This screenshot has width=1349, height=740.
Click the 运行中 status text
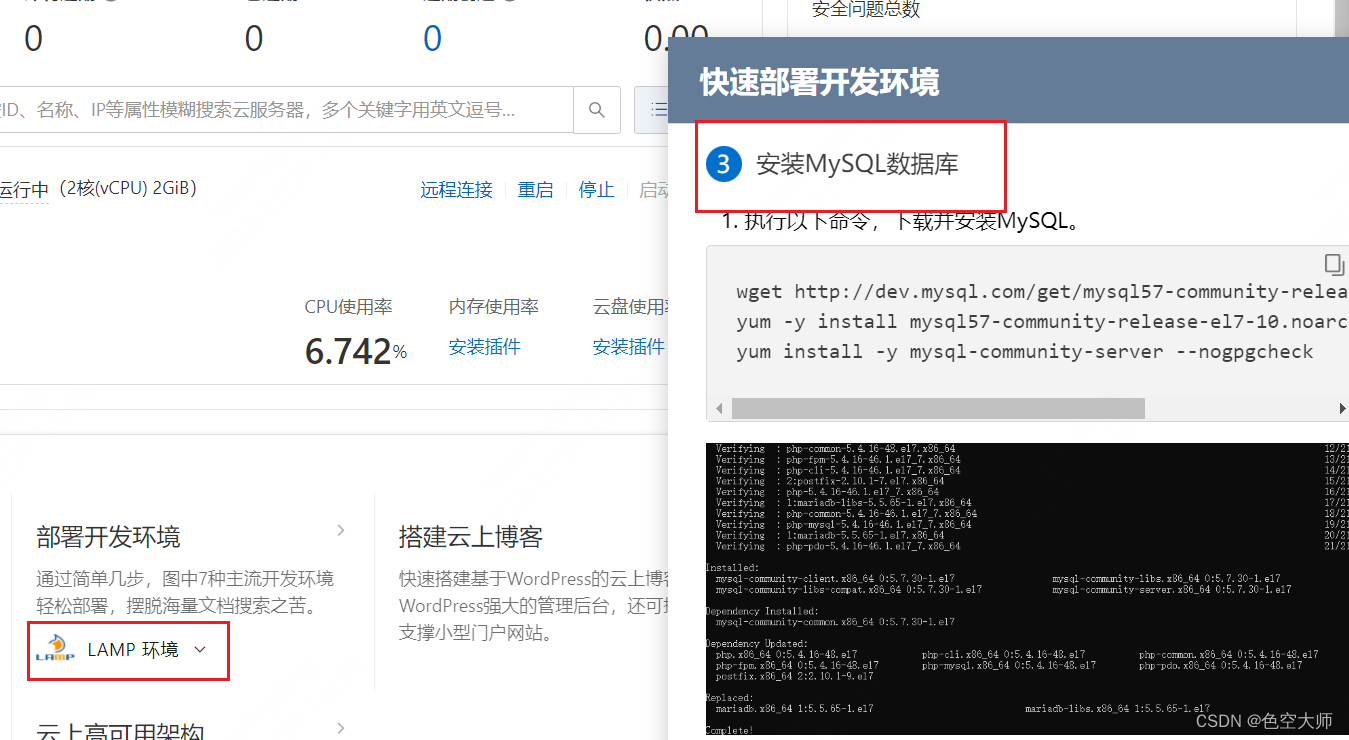tap(24, 190)
